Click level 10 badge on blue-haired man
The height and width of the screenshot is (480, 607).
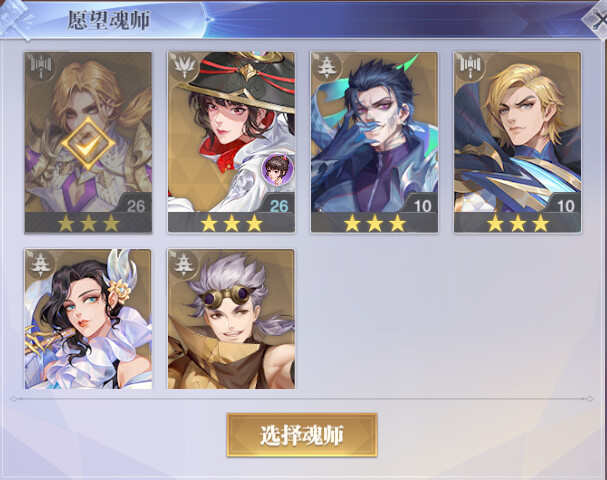coord(422,206)
